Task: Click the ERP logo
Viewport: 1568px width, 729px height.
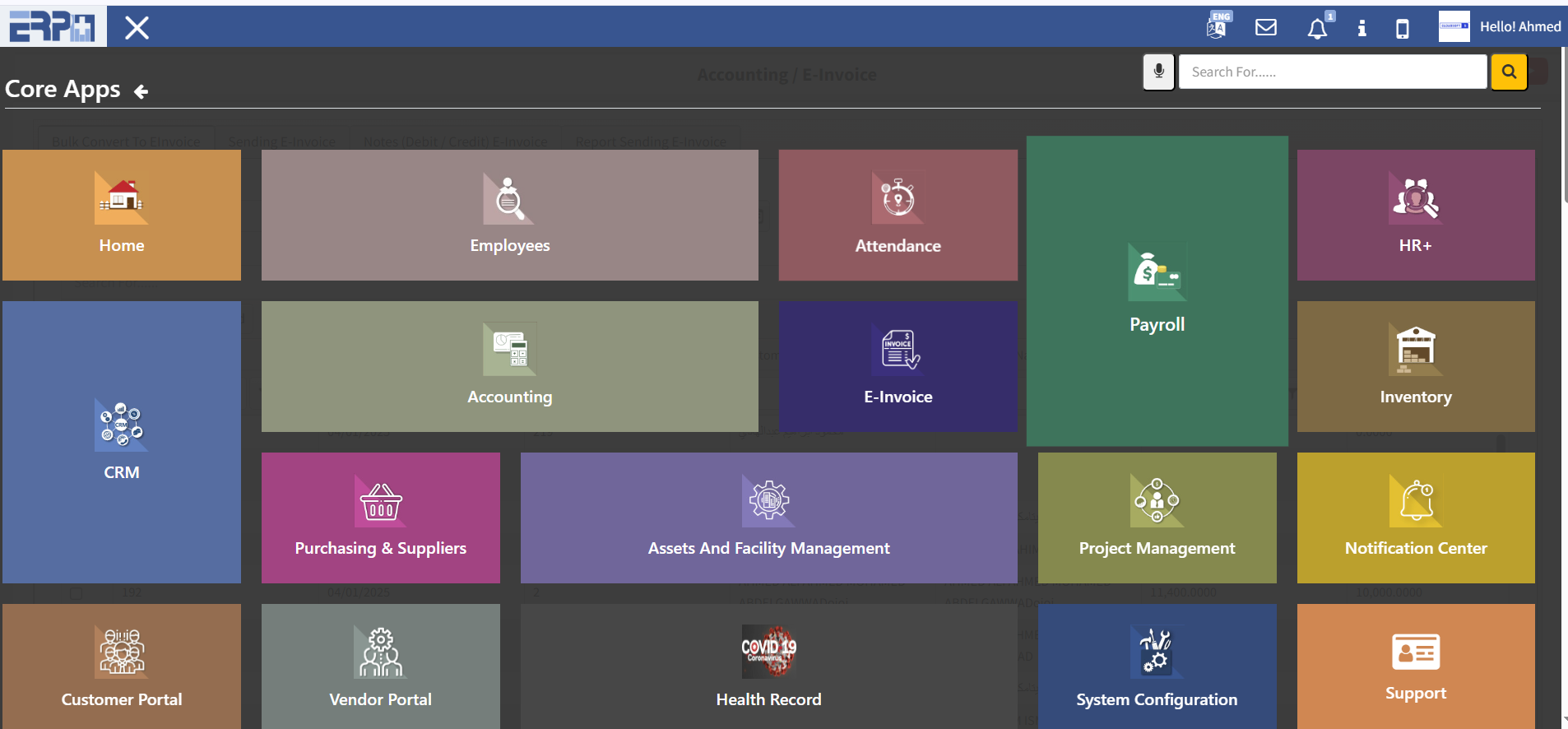Action: [x=53, y=26]
